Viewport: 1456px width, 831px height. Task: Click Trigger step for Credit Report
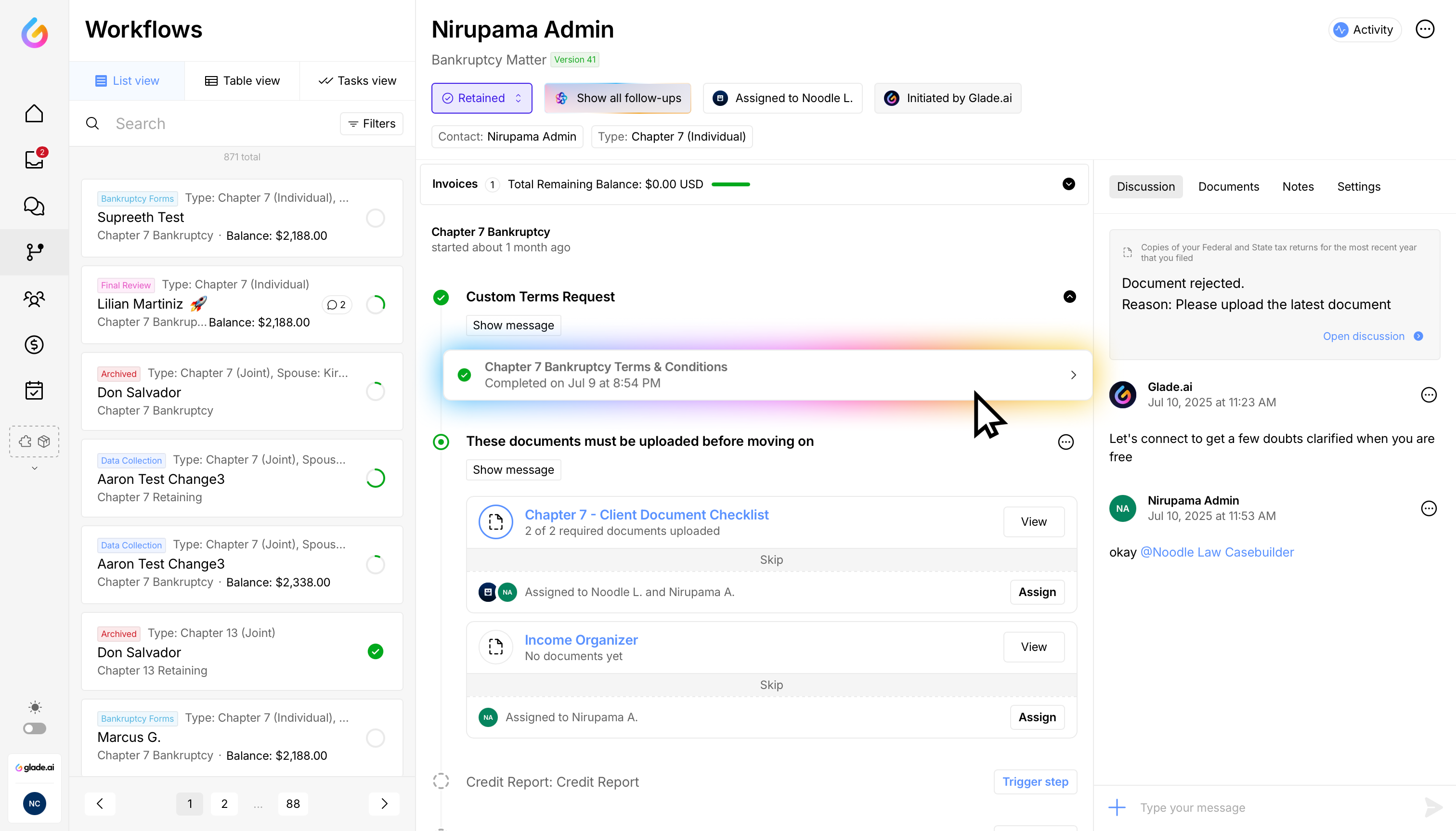pos(1035,782)
